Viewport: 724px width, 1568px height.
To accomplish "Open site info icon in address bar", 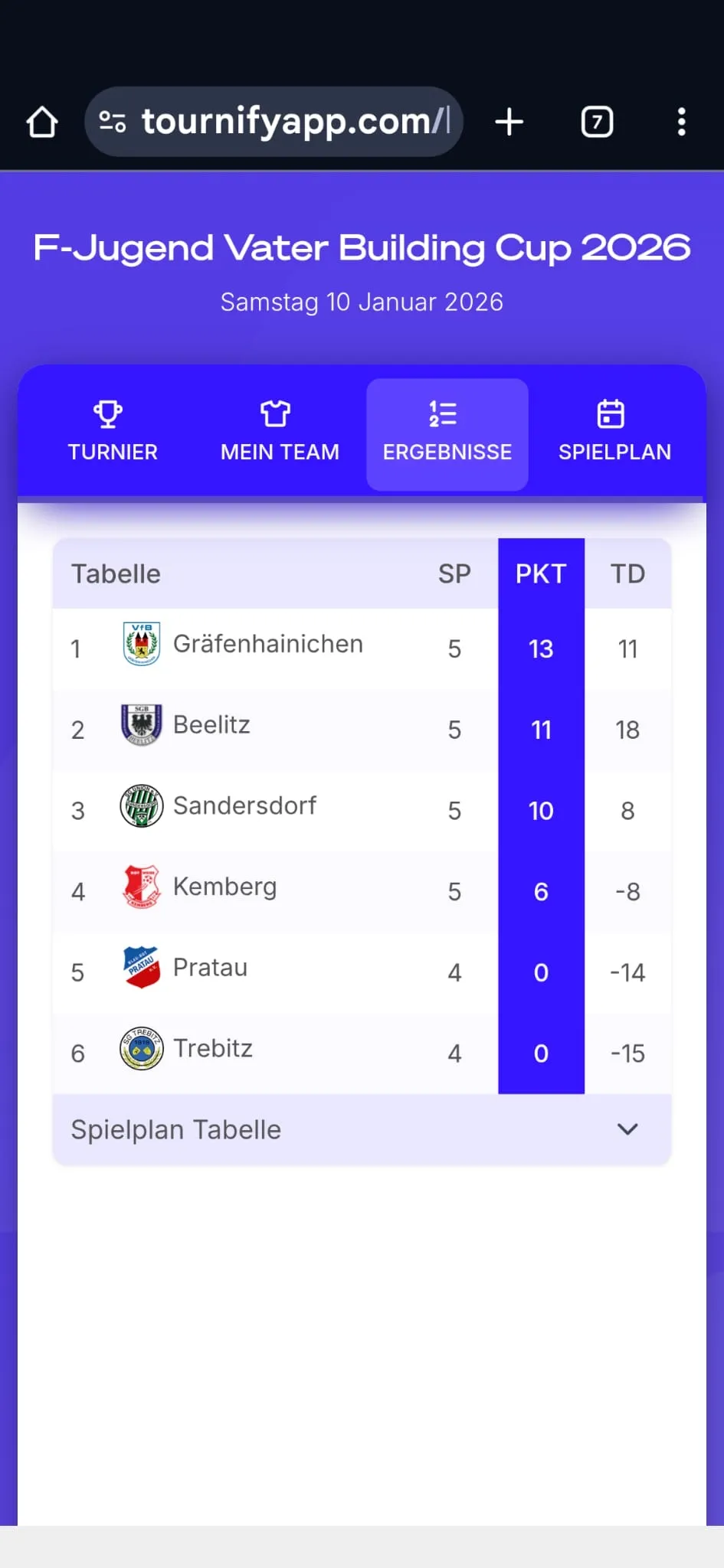I will point(113,122).
